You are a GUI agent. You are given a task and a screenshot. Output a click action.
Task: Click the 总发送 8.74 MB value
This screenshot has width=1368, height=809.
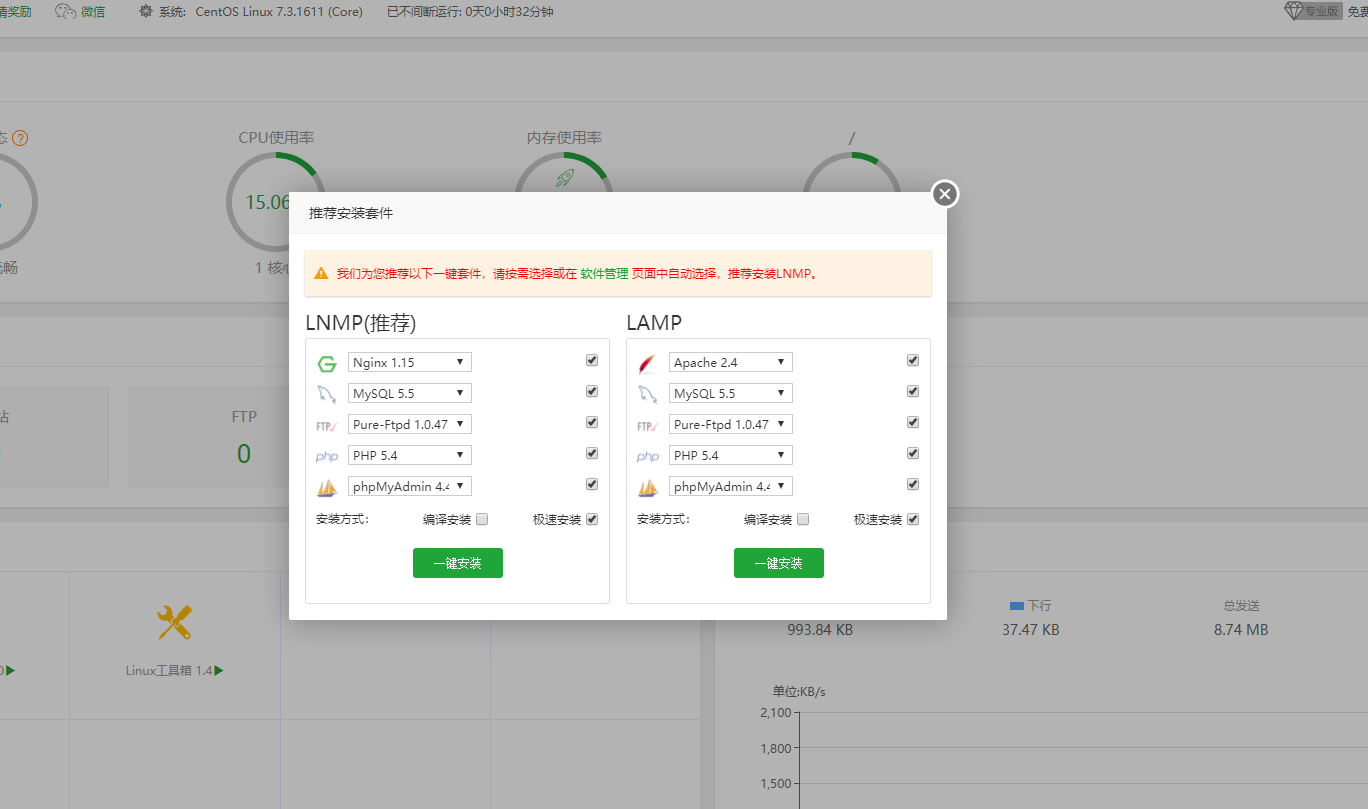click(x=1241, y=630)
